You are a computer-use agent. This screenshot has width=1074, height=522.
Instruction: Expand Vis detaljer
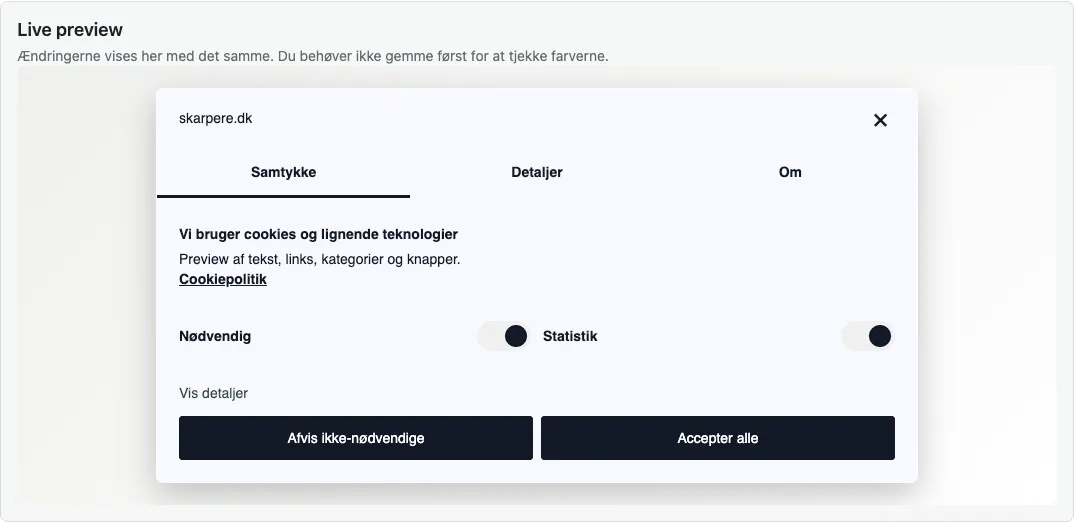213,393
